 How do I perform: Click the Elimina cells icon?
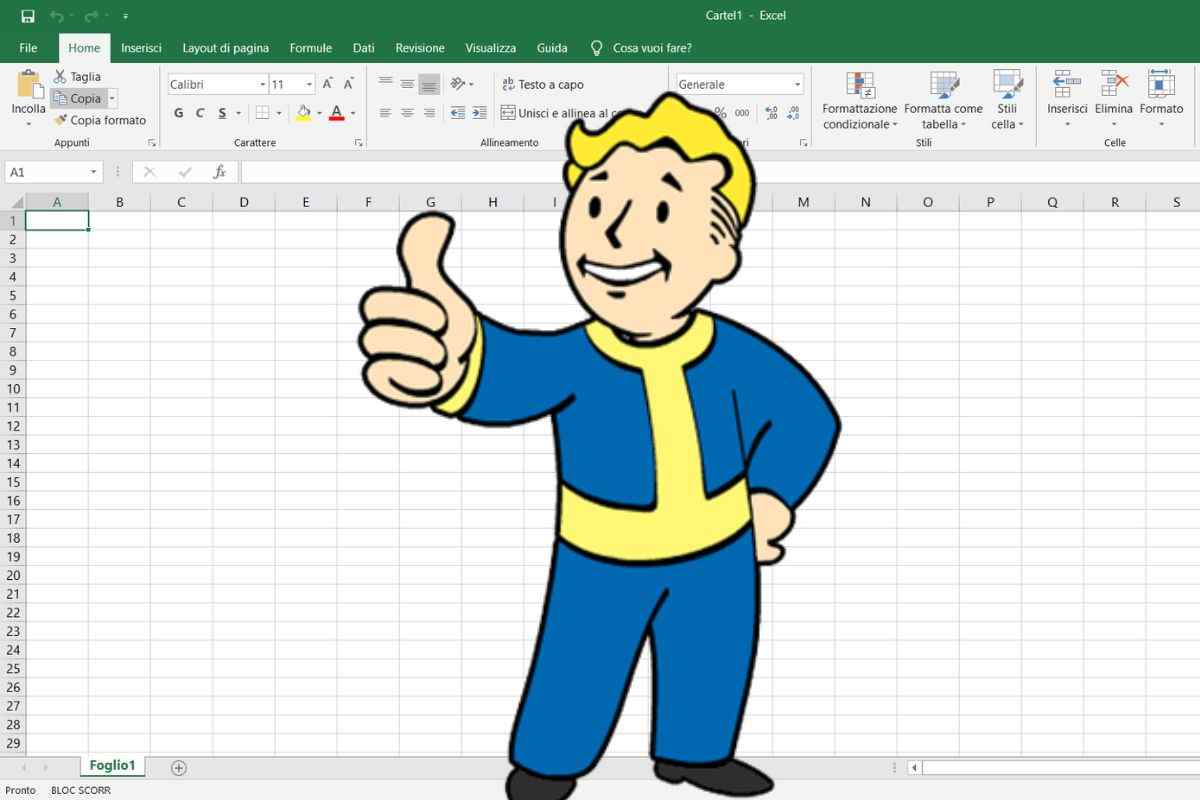[x=1114, y=84]
